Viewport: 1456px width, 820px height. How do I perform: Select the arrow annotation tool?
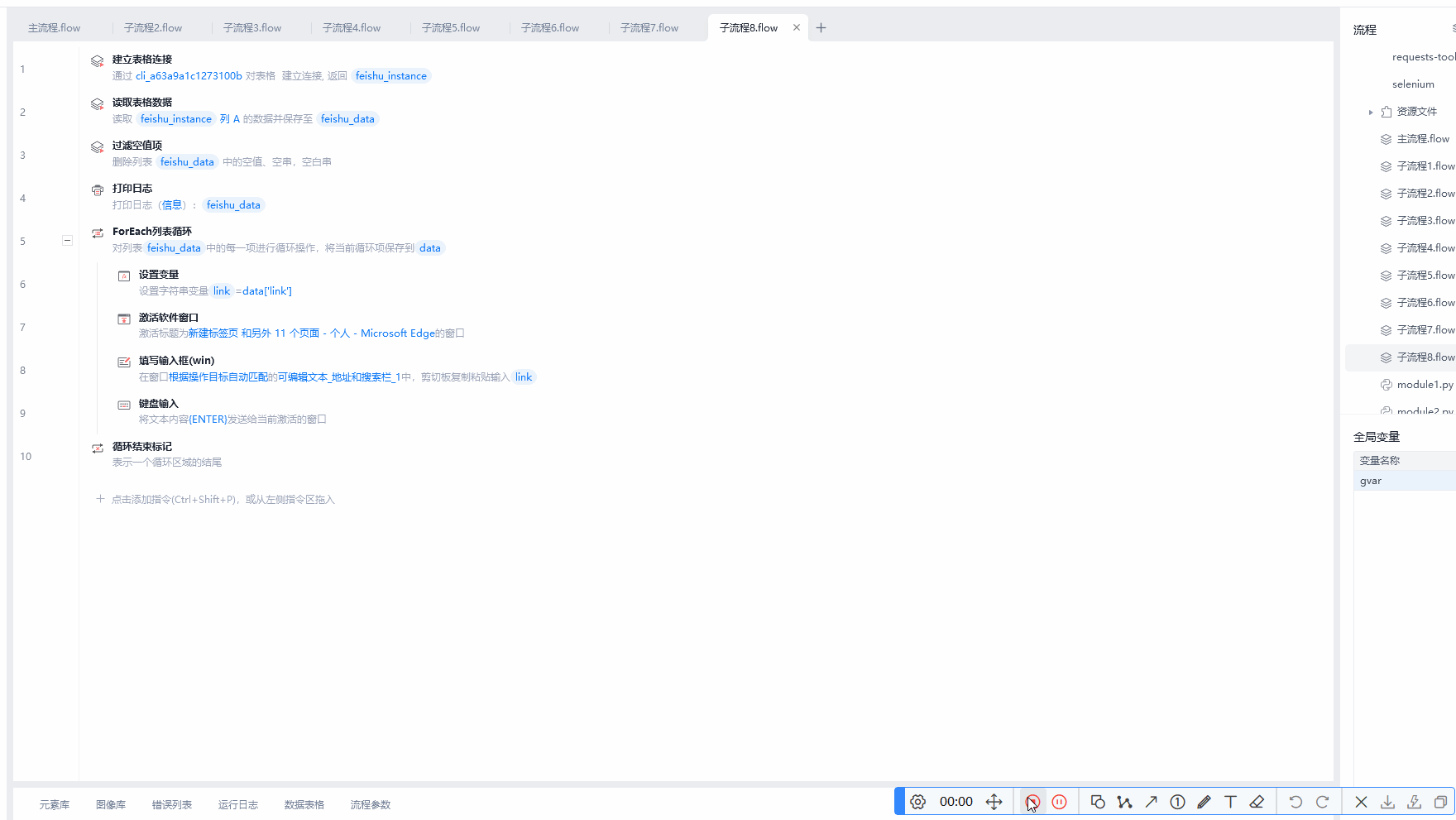(1151, 802)
